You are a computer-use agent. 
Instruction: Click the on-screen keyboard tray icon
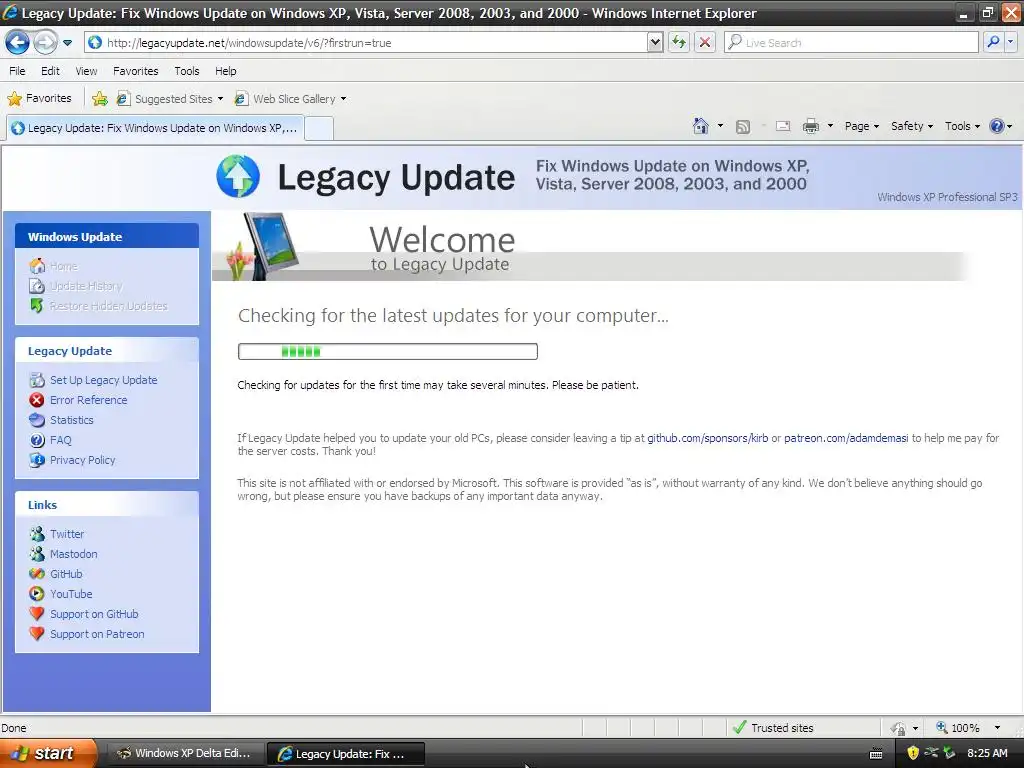pyautogui.click(x=876, y=754)
